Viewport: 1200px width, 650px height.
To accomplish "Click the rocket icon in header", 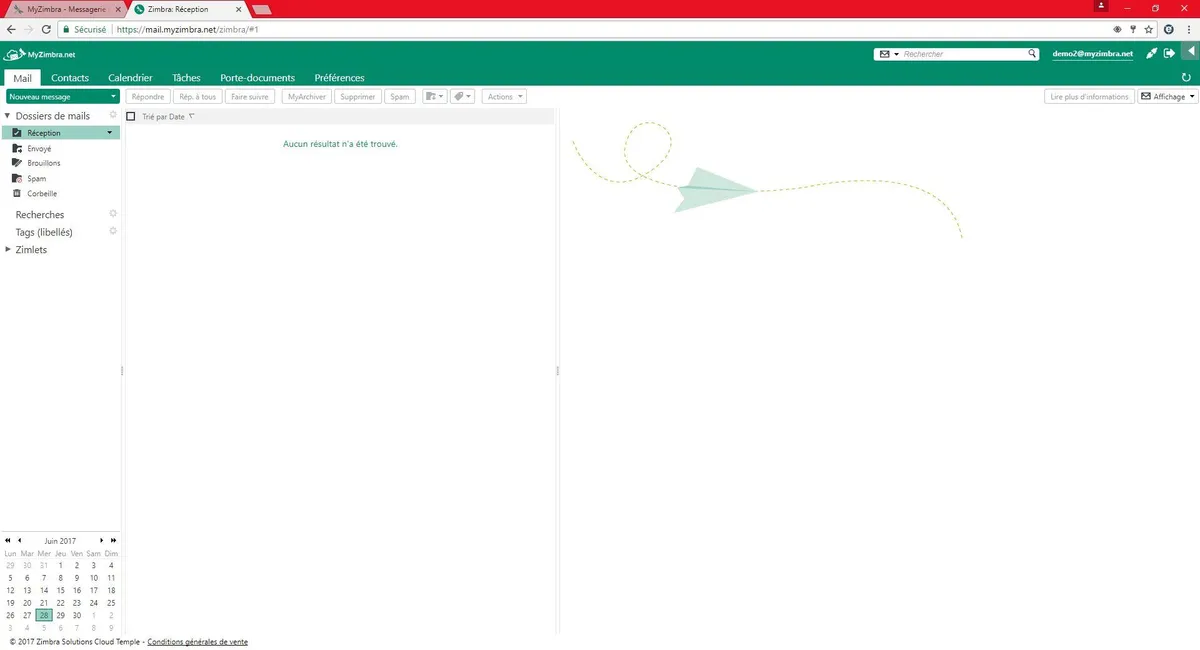I will pos(1152,53).
